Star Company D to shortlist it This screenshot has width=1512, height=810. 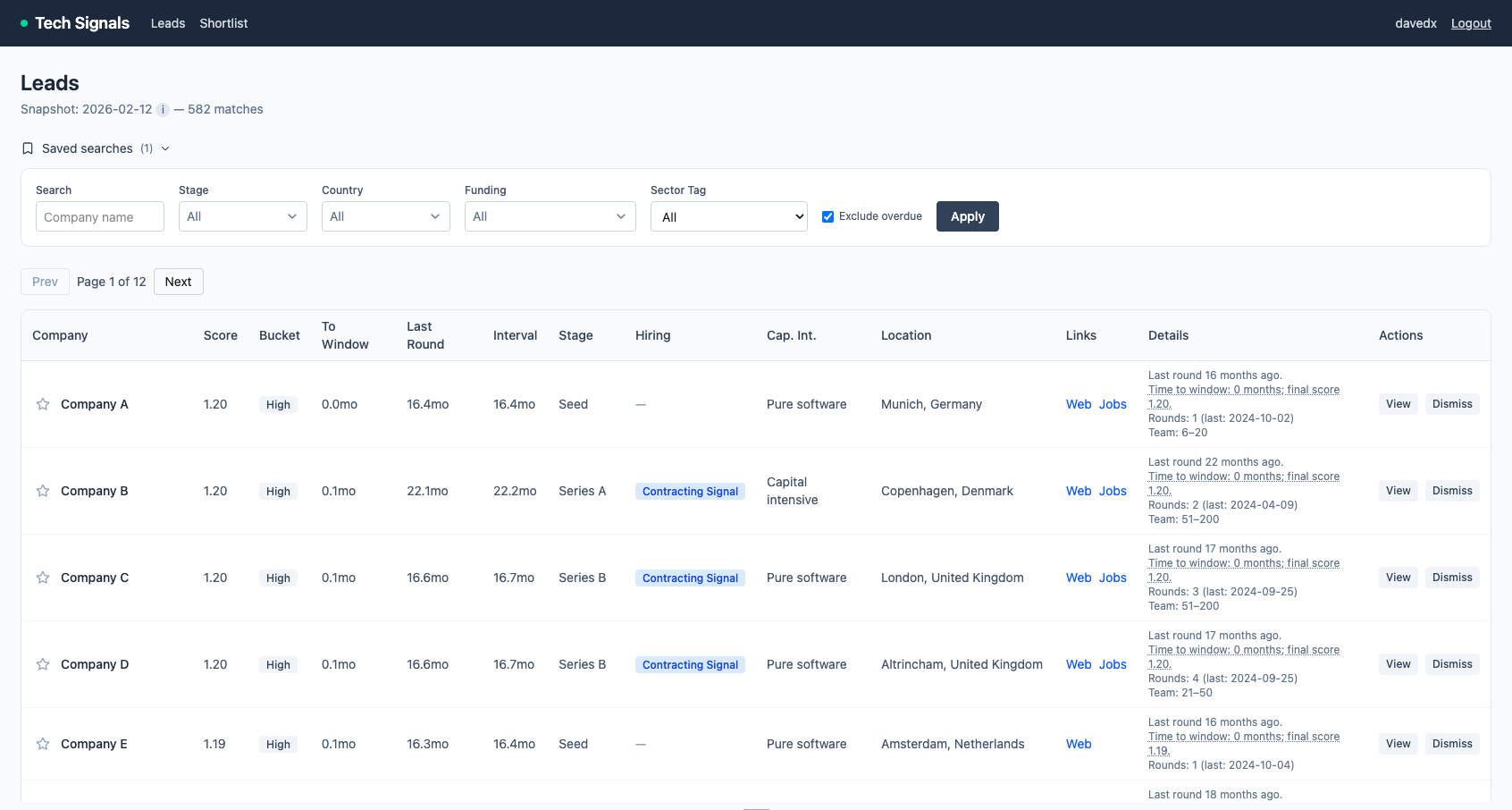(43, 664)
